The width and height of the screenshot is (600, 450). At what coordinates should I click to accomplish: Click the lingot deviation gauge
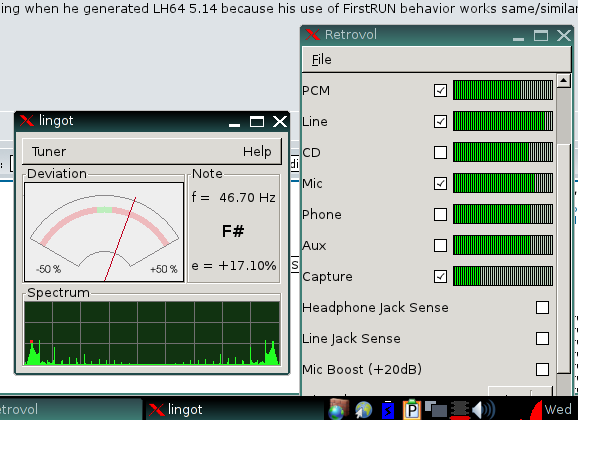click(x=104, y=232)
